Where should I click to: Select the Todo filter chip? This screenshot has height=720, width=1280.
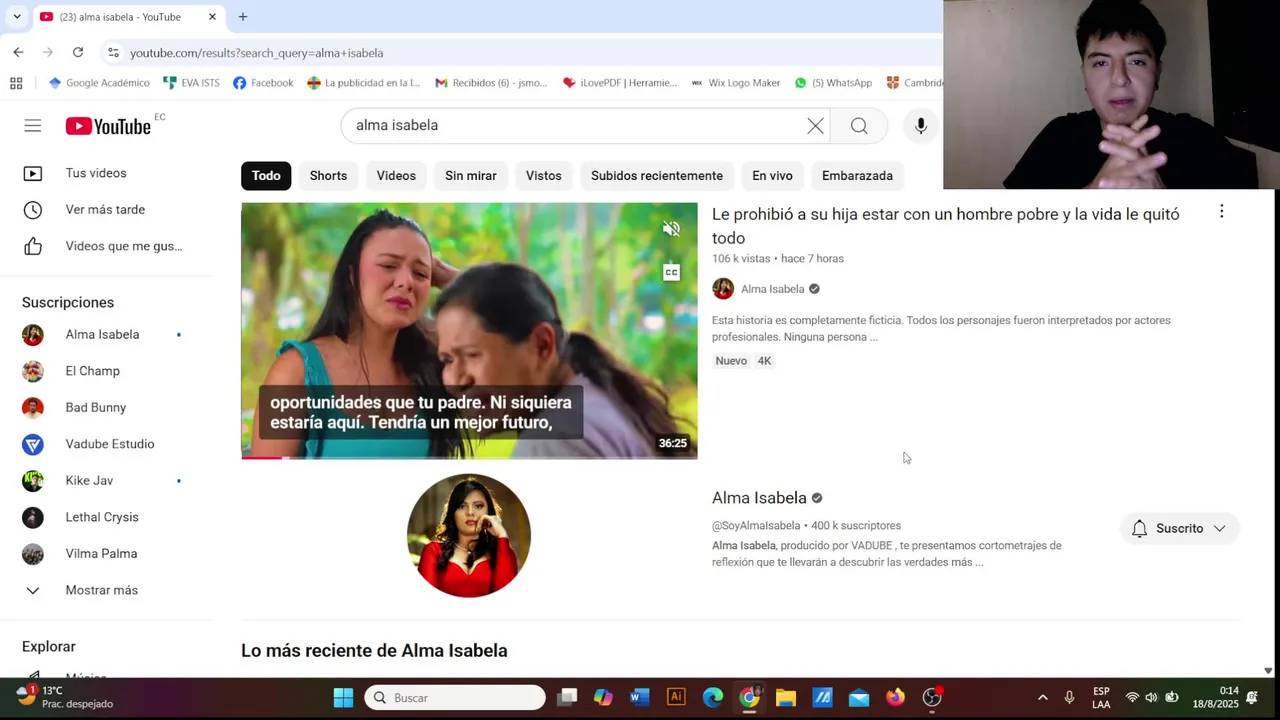tap(266, 175)
